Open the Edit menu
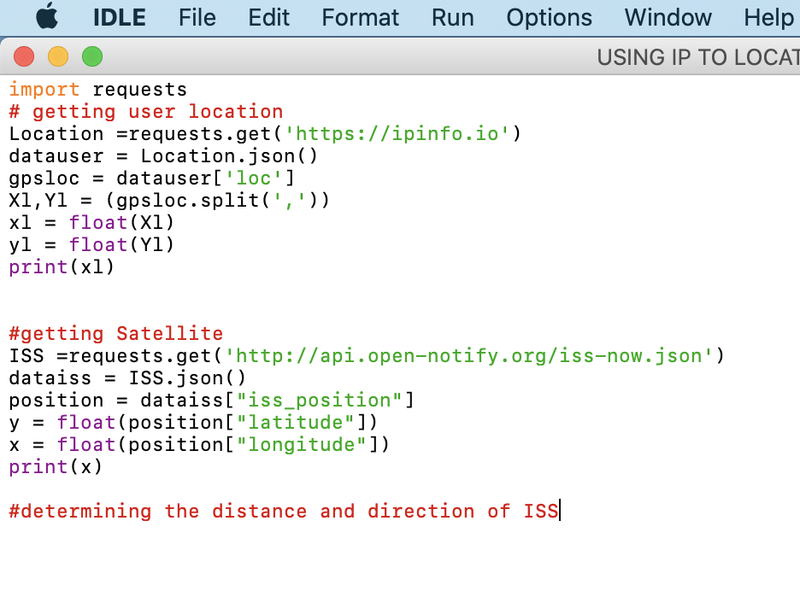This screenshot has height=591, width=800. point(268,17)
